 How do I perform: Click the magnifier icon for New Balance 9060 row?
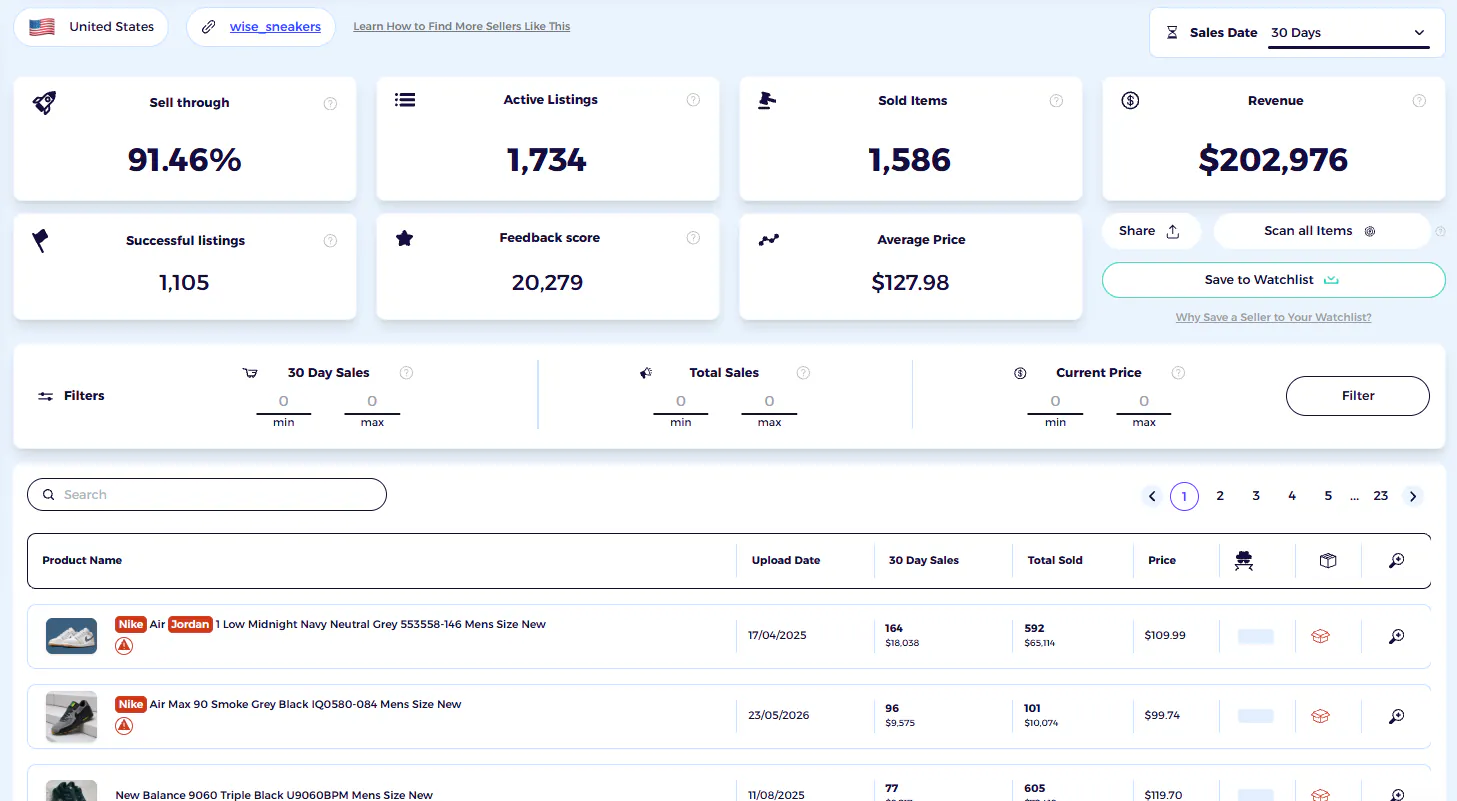point(1397,795)
